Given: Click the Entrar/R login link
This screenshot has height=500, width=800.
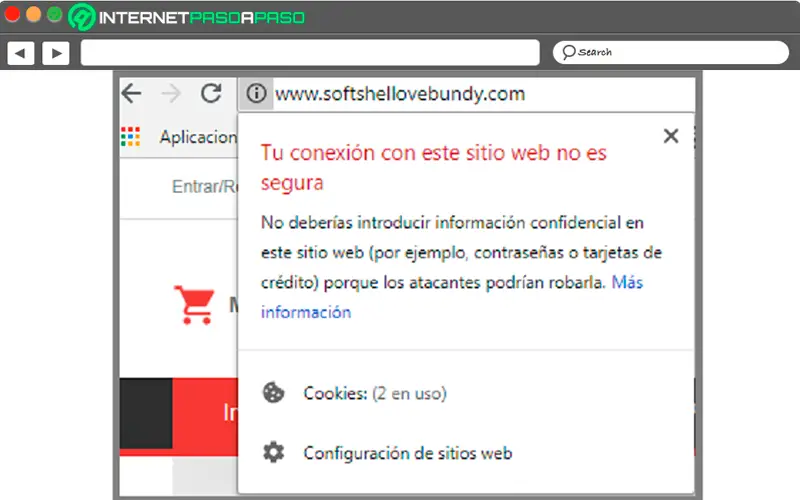Looking at the screenshot, I should point(205,187).
